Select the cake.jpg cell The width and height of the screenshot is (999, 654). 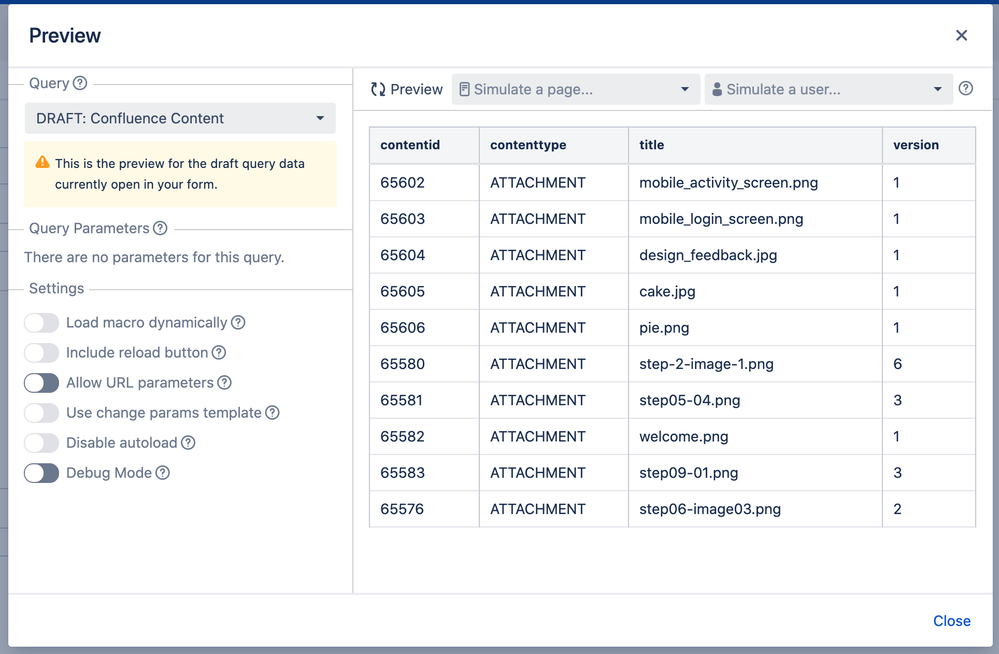(x=756, y=292)
